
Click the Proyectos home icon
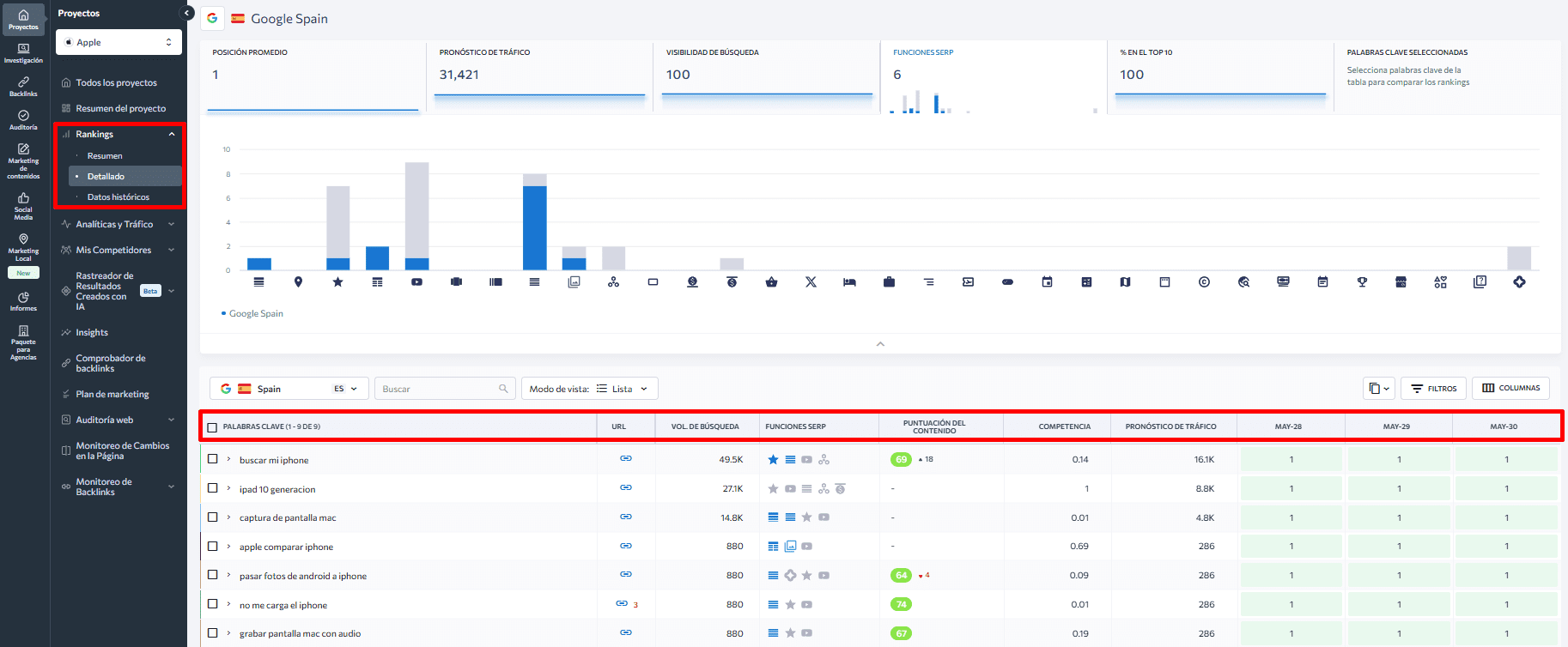(x=23, y=19)
